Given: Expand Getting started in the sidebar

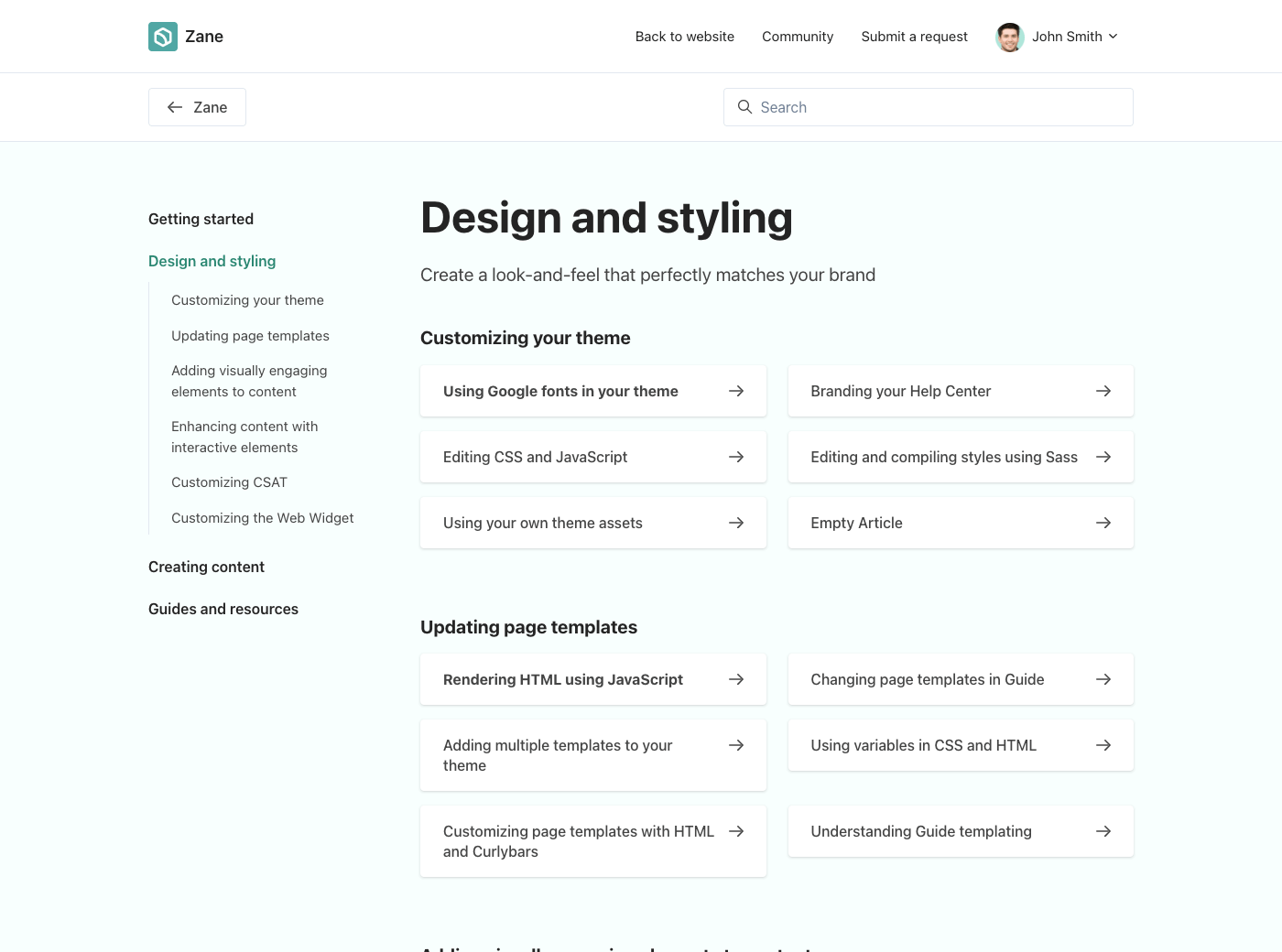Looking at the screenshot, I should 201,219.
